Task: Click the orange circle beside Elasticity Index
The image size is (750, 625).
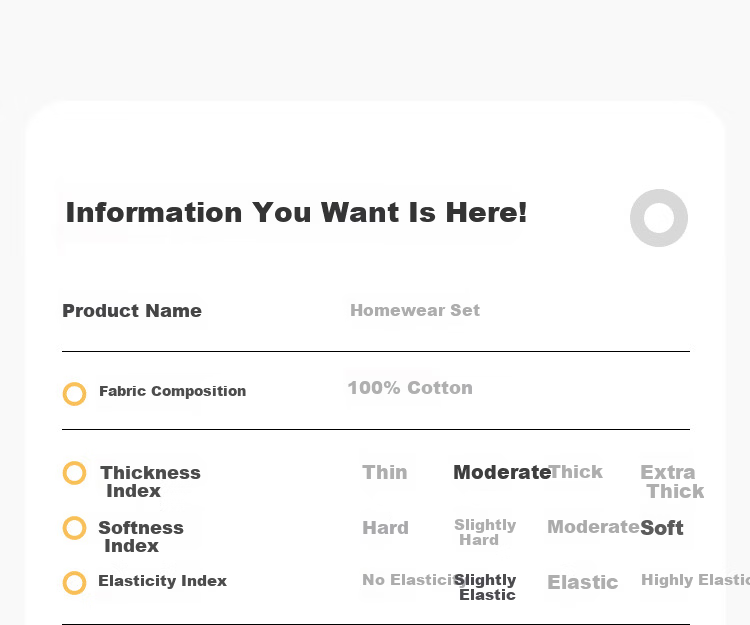Action: 75,583
